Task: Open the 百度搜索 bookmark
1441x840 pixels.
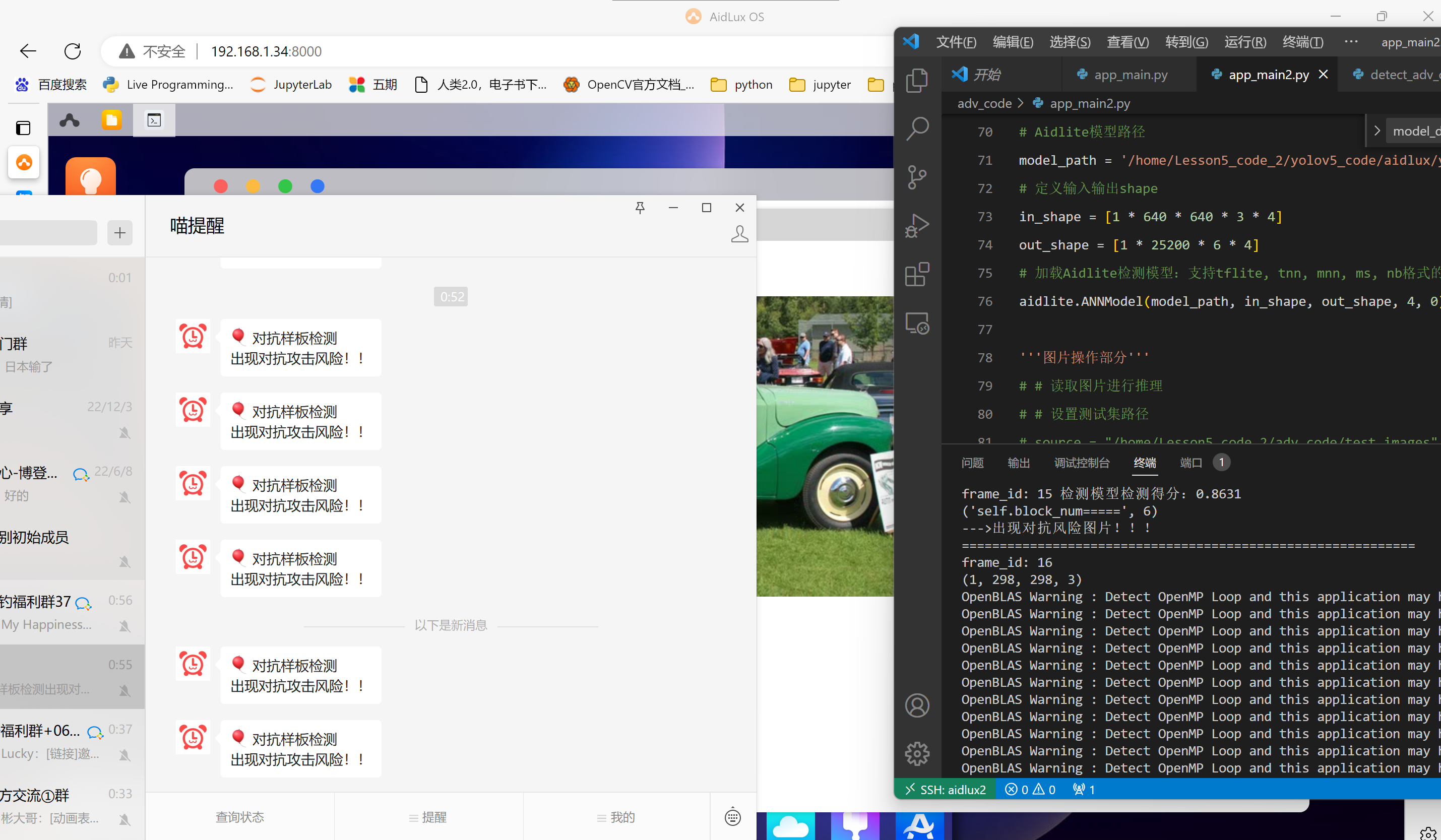Action: 51,85
